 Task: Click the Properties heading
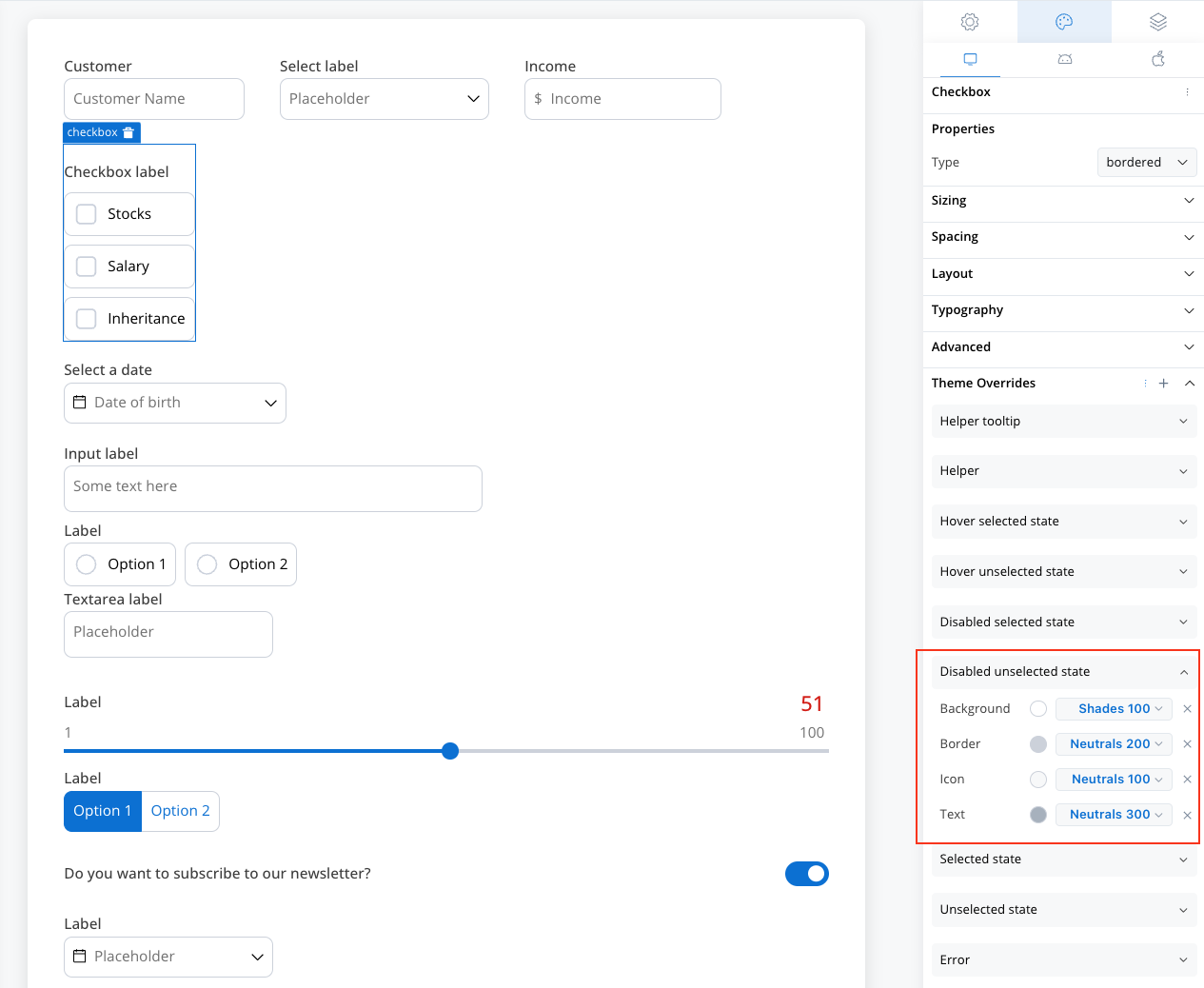[x=963, y=129]
